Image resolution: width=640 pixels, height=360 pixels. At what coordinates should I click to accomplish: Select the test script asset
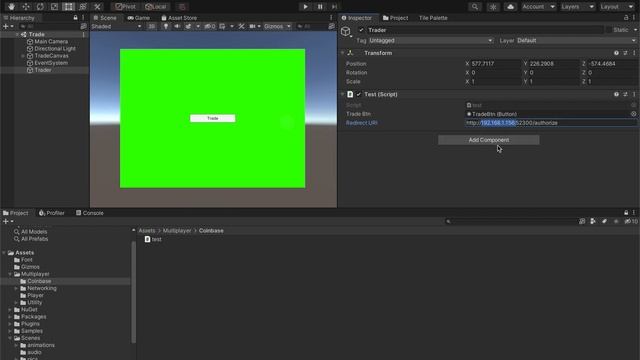pos(153,239)
